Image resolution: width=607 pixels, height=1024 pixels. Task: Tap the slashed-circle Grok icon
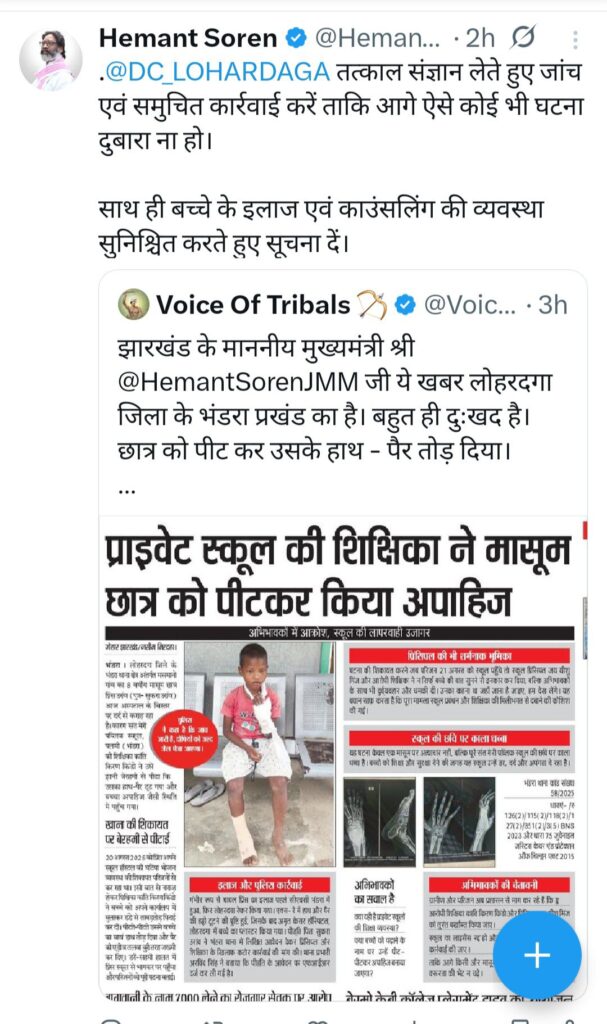tap(523, 38)
